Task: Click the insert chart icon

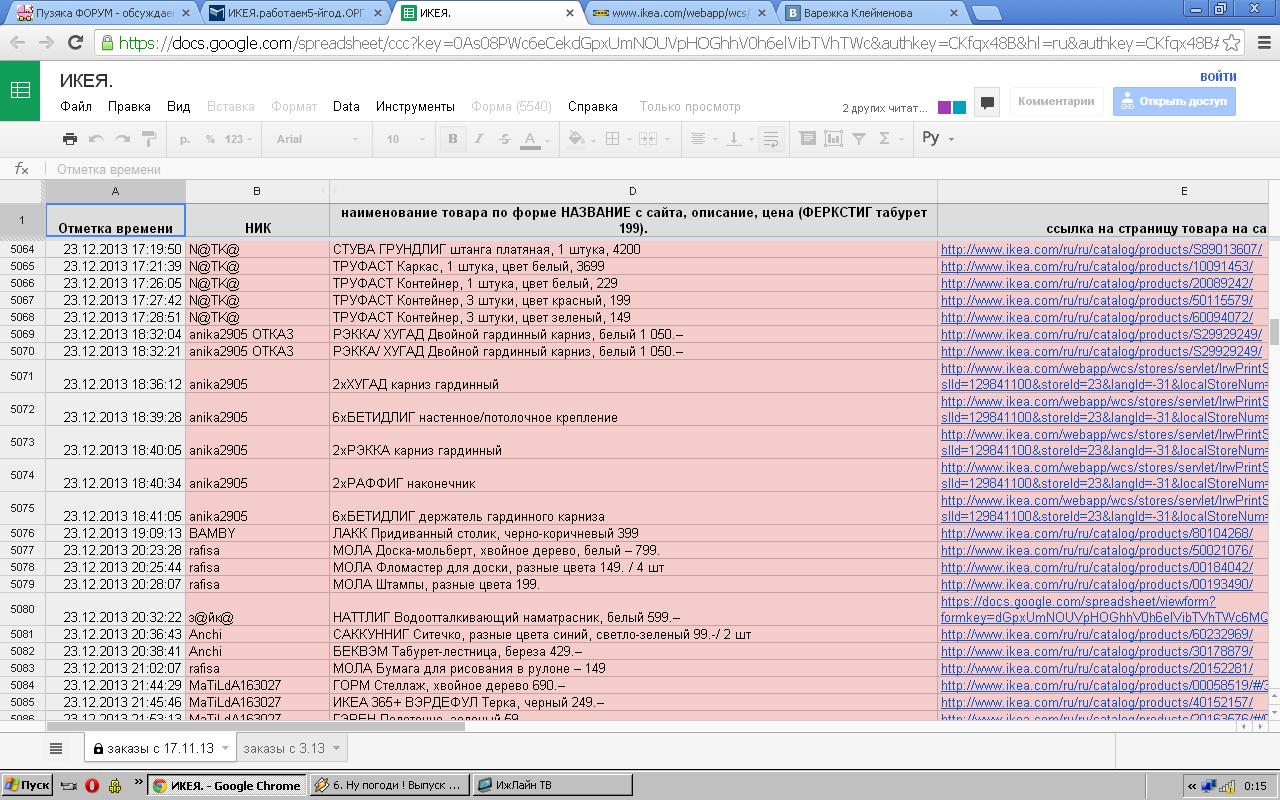Action: 833,139
